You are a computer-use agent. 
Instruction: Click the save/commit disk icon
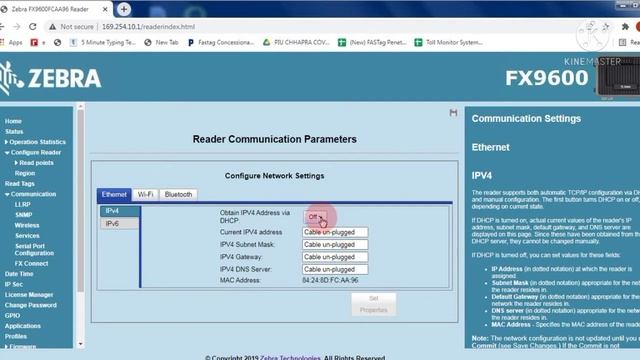[x=453, y=113]
